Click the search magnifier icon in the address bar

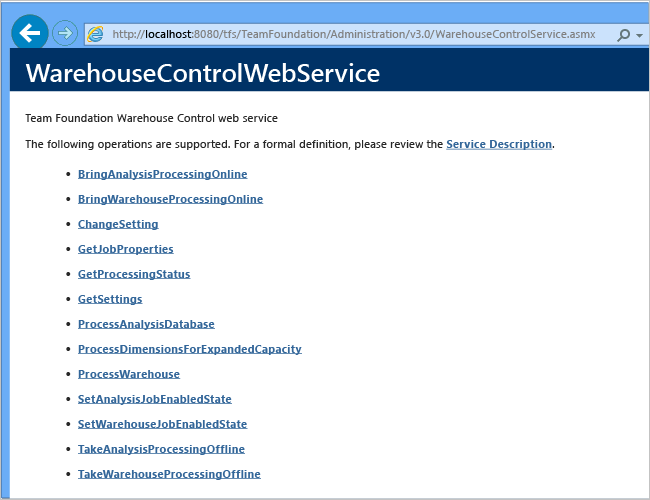(x=623, y=35)
